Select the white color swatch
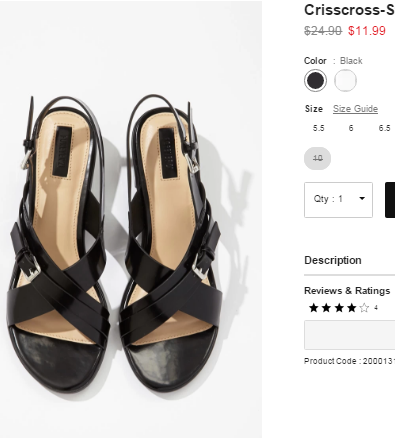This screenshot has width=395, height=444. coord(345,81)
